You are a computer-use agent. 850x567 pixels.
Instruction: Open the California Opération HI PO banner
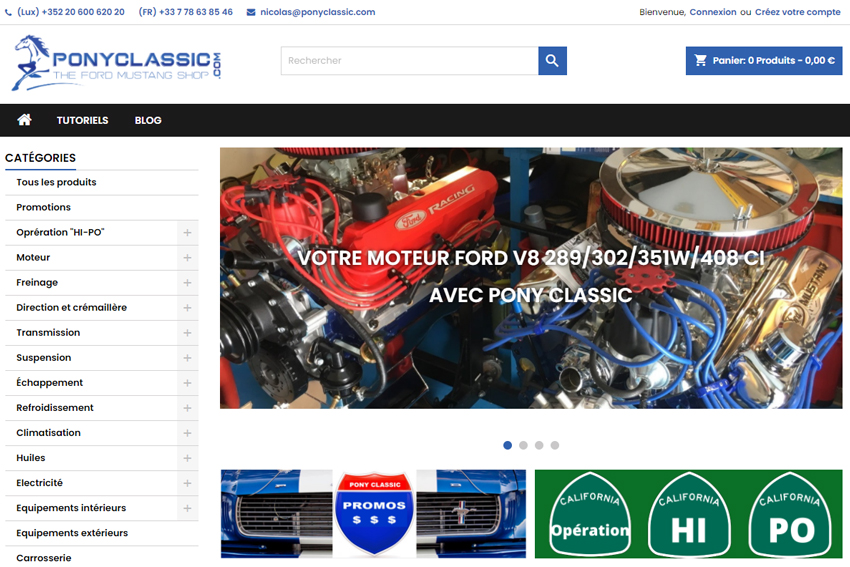tap(688, 513)
